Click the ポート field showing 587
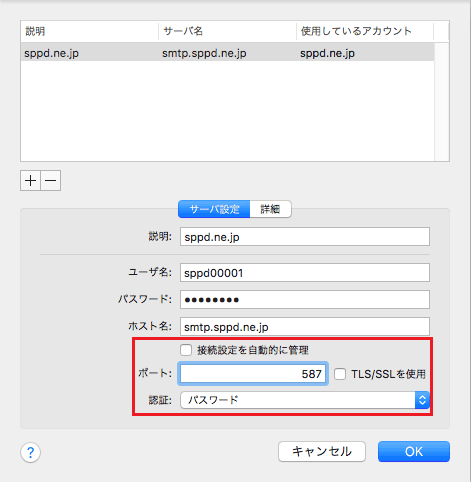This screenshot has width=471, height=482. click(x=253, y=374)
